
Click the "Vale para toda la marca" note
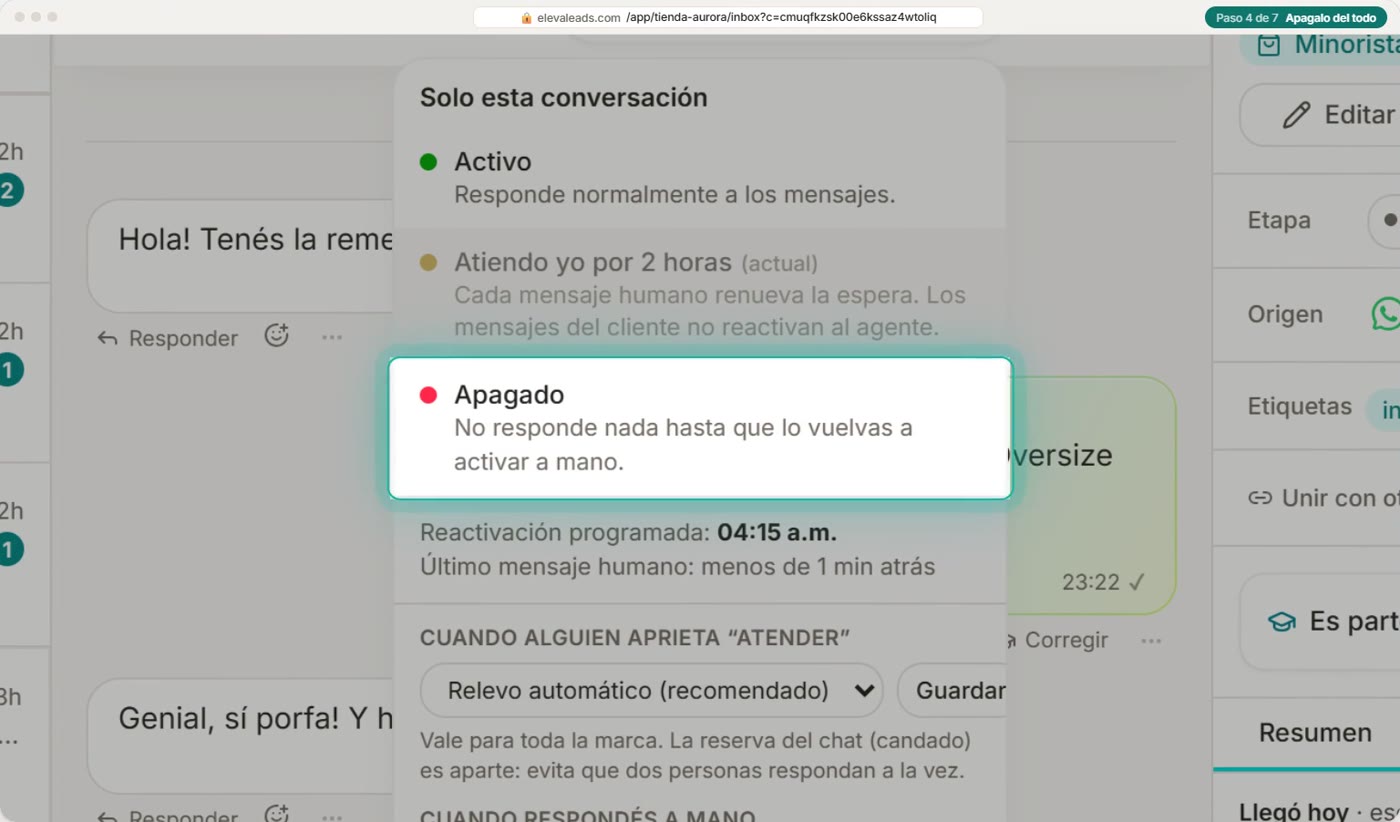[695, 757]
